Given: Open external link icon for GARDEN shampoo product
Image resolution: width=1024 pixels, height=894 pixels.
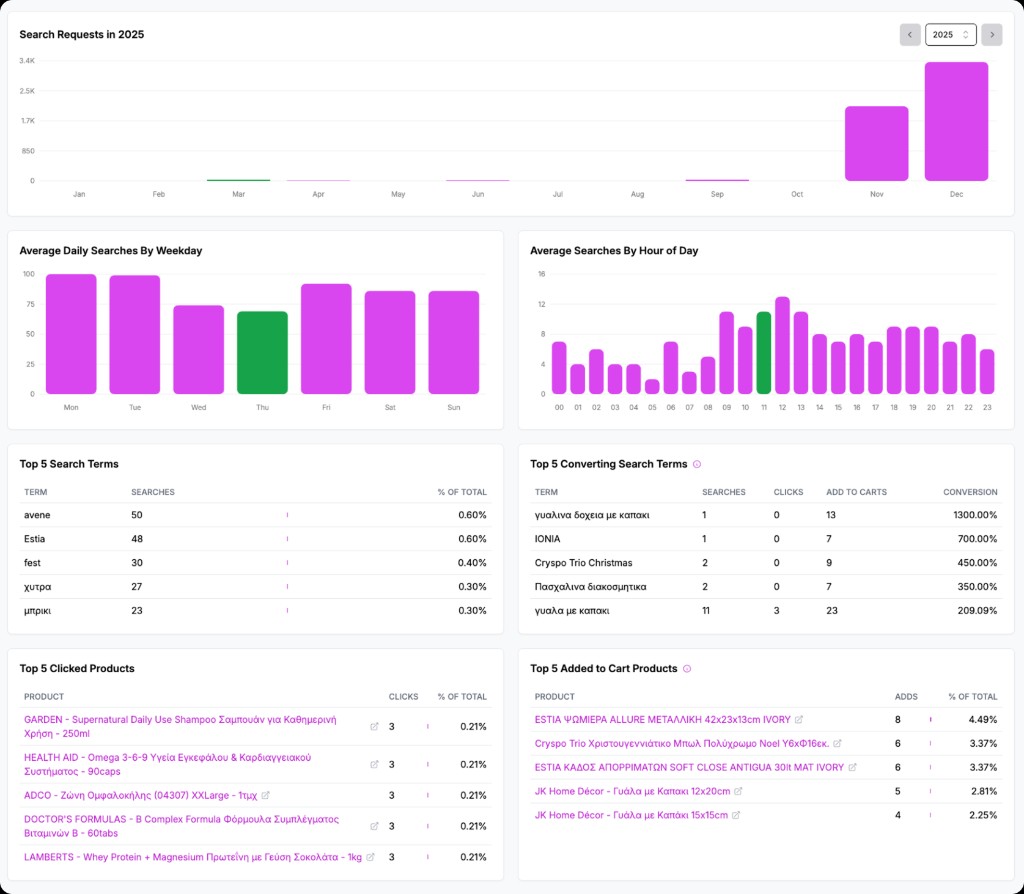Looking at the screenshot, I should 374,726.
